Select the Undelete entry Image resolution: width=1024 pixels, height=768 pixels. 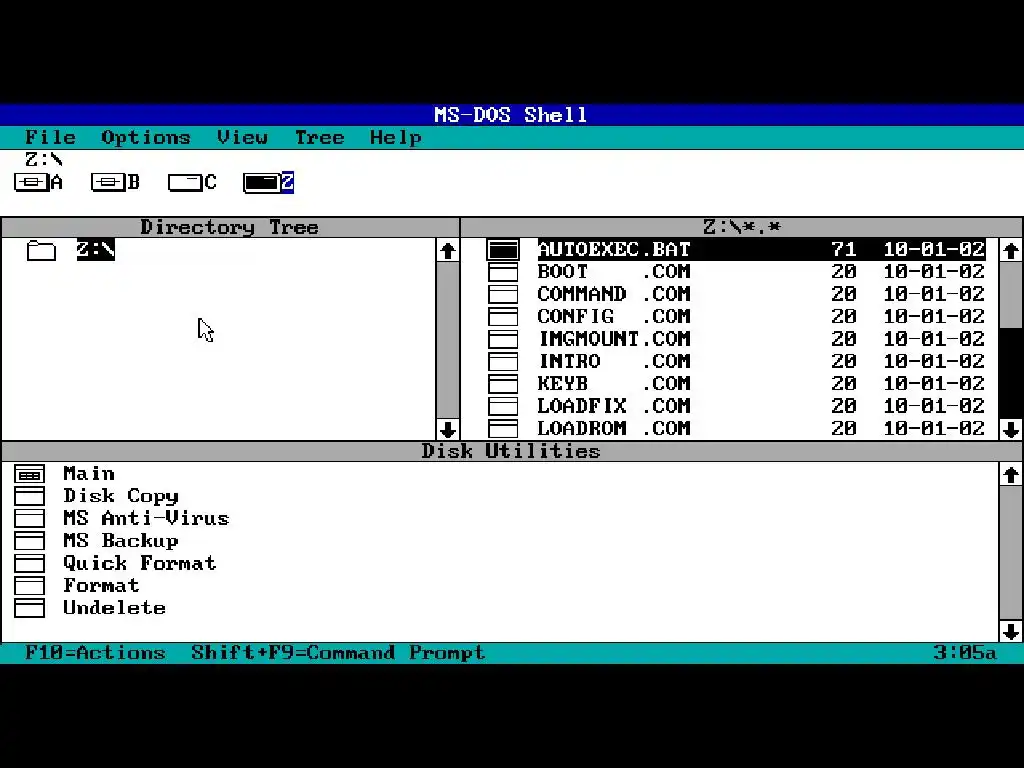114,608
